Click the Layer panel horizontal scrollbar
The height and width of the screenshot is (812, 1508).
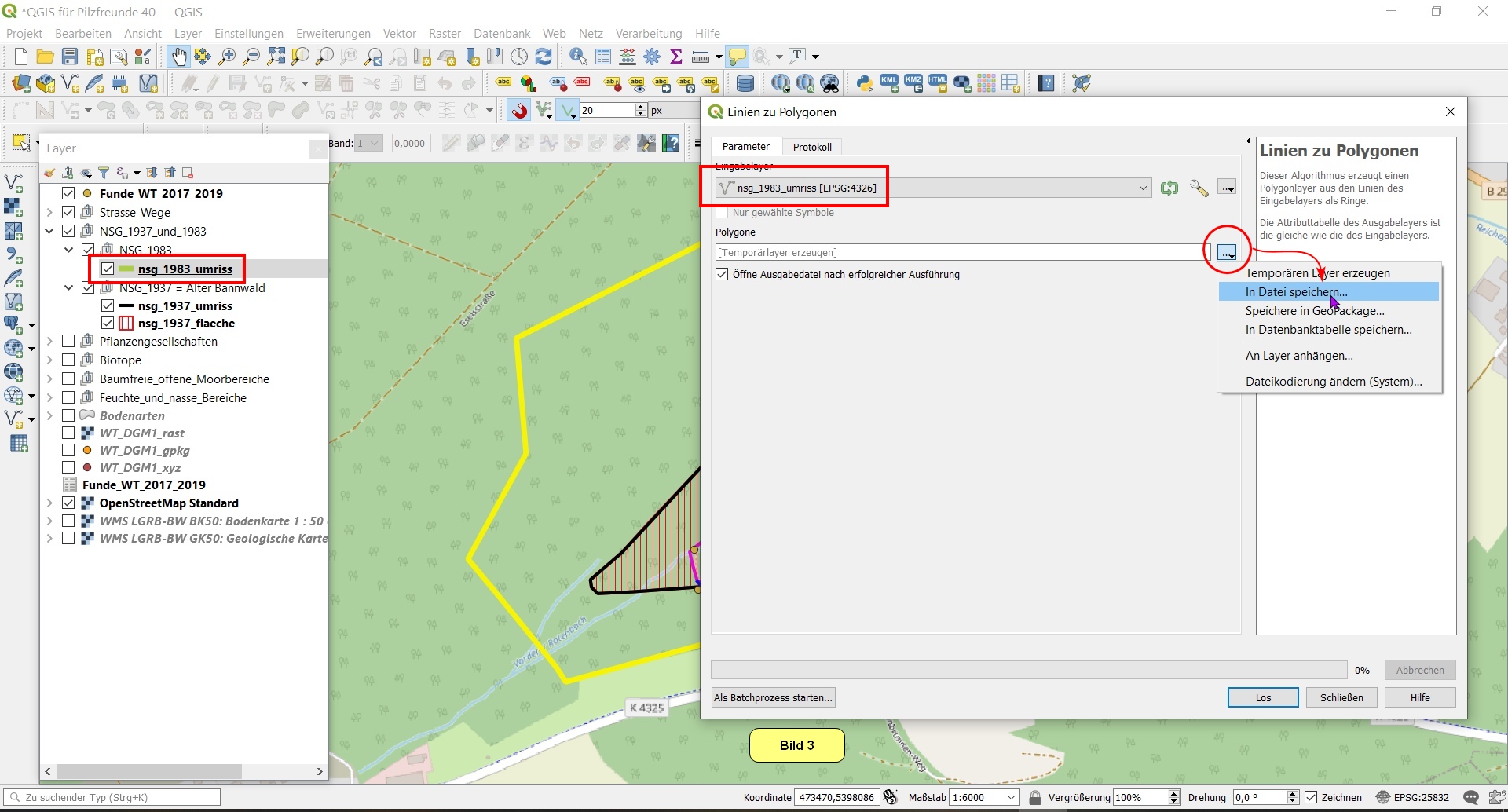tap(149, 772)
